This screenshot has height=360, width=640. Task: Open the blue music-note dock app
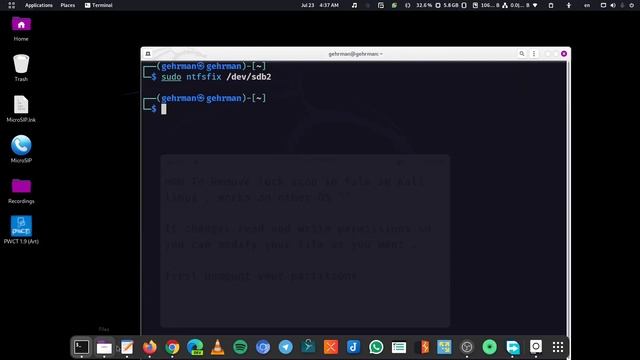(x=353, y=347)
